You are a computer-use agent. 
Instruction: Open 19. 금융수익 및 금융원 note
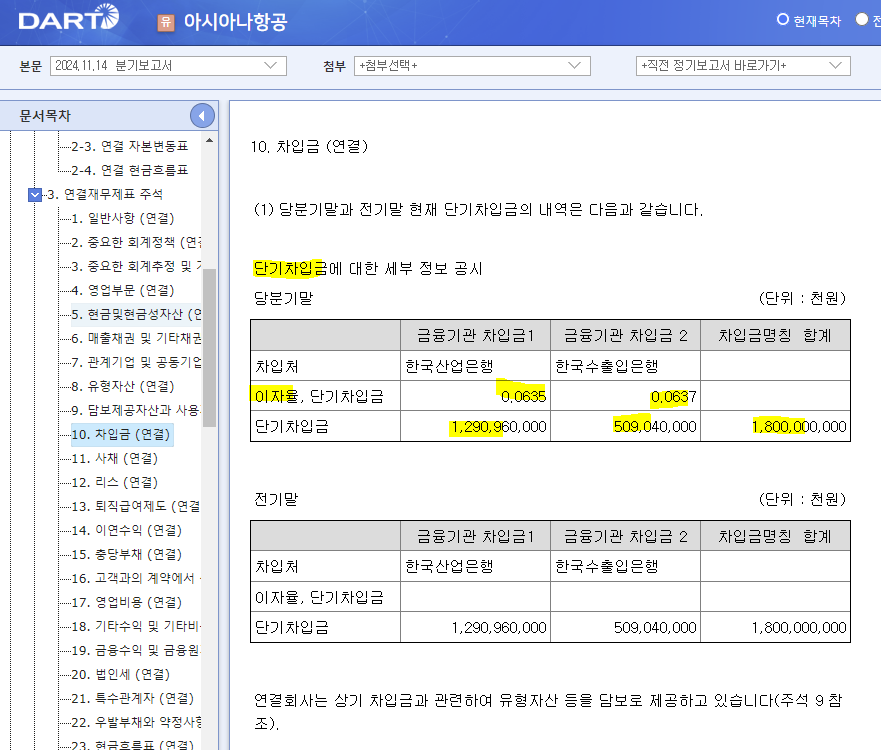136,651
